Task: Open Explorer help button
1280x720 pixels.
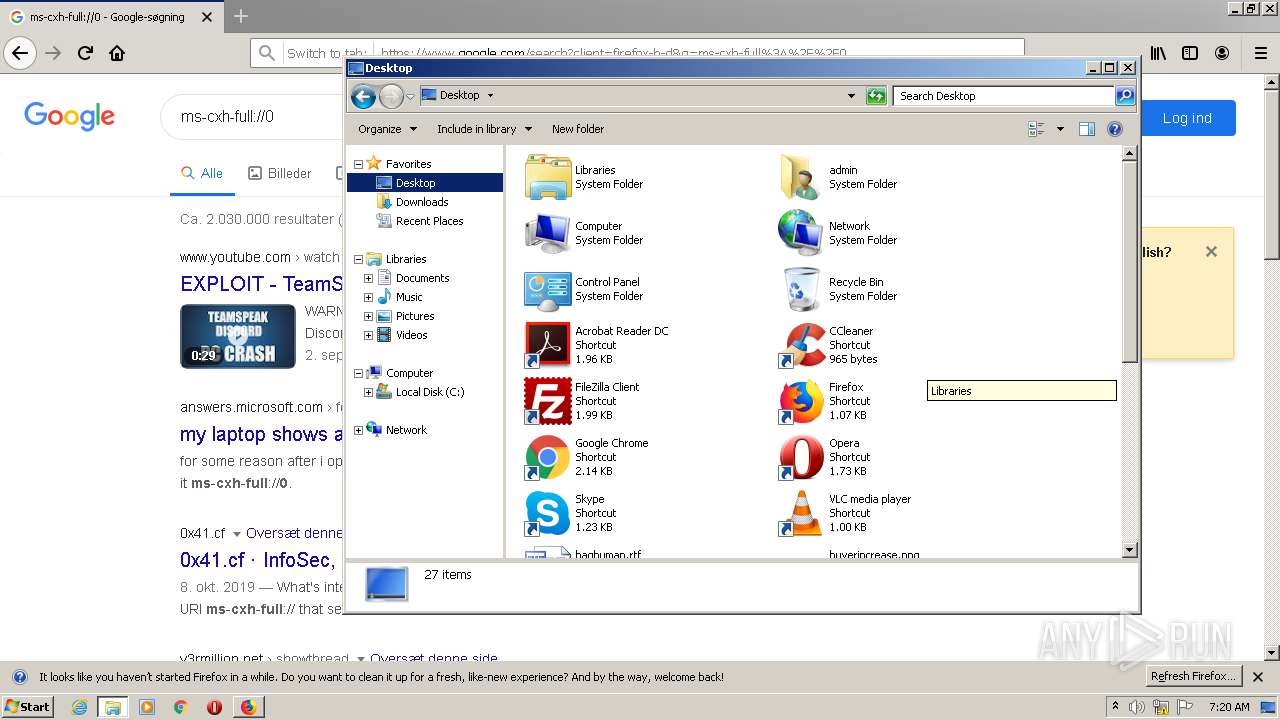Action: point(1115,129)
